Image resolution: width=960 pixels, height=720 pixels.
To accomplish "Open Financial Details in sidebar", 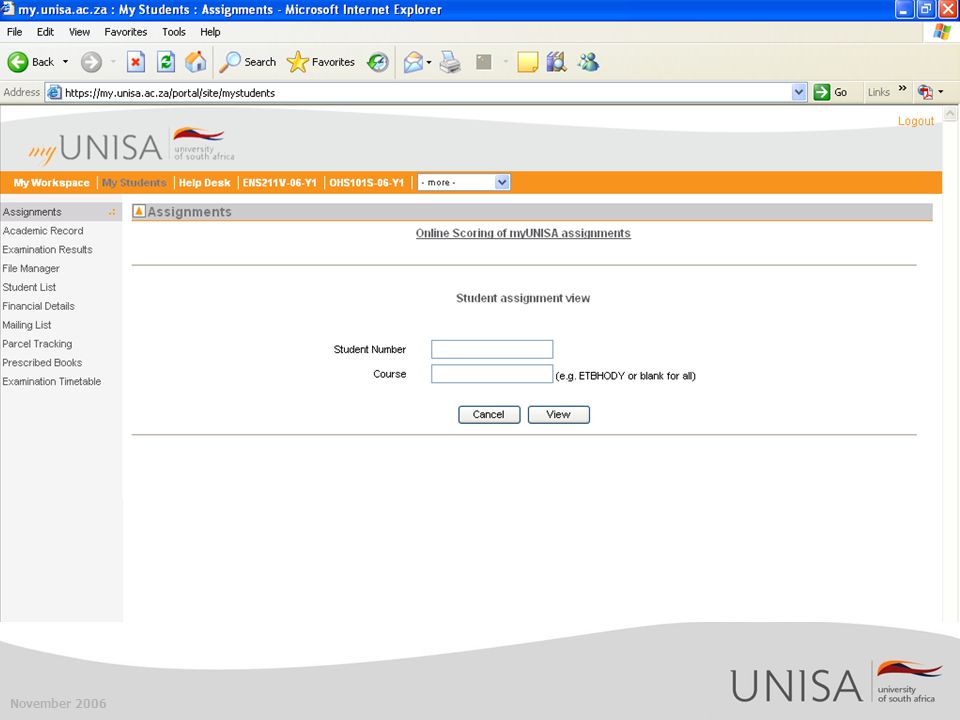I will pyautogui.click(x=38, y=306).
